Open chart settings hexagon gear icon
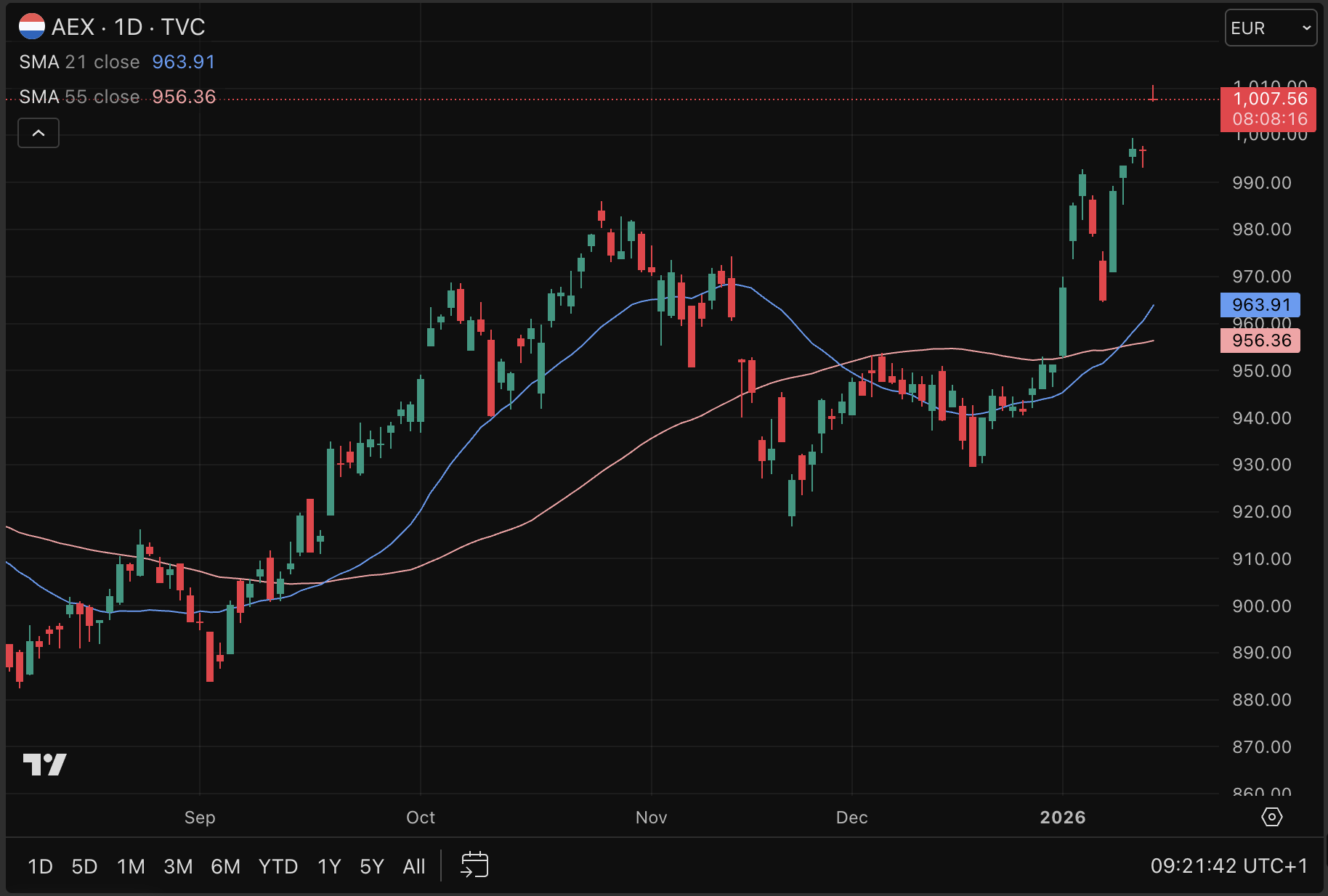Screen dimensions: 1328x896 point(1271,817)
